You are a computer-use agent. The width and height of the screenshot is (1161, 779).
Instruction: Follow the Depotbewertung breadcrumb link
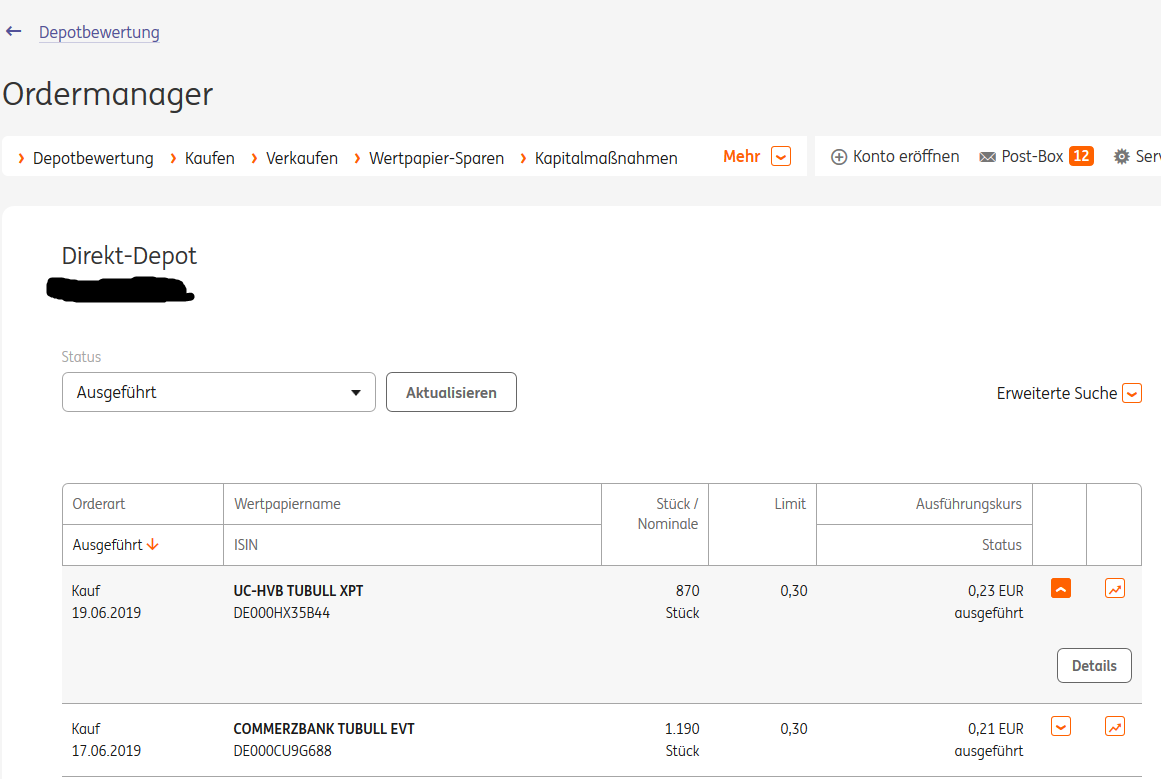(x=99, y=32)
